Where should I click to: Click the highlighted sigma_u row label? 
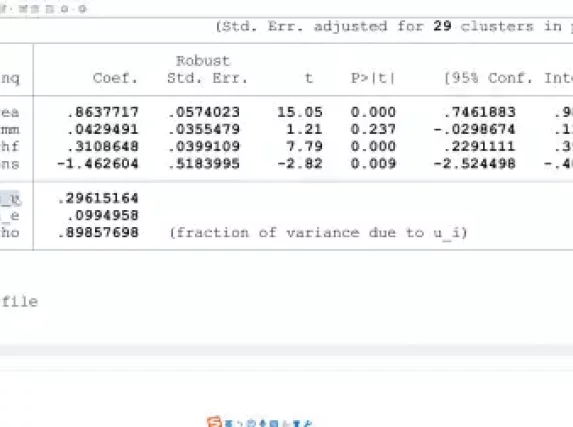coord(10,199)
